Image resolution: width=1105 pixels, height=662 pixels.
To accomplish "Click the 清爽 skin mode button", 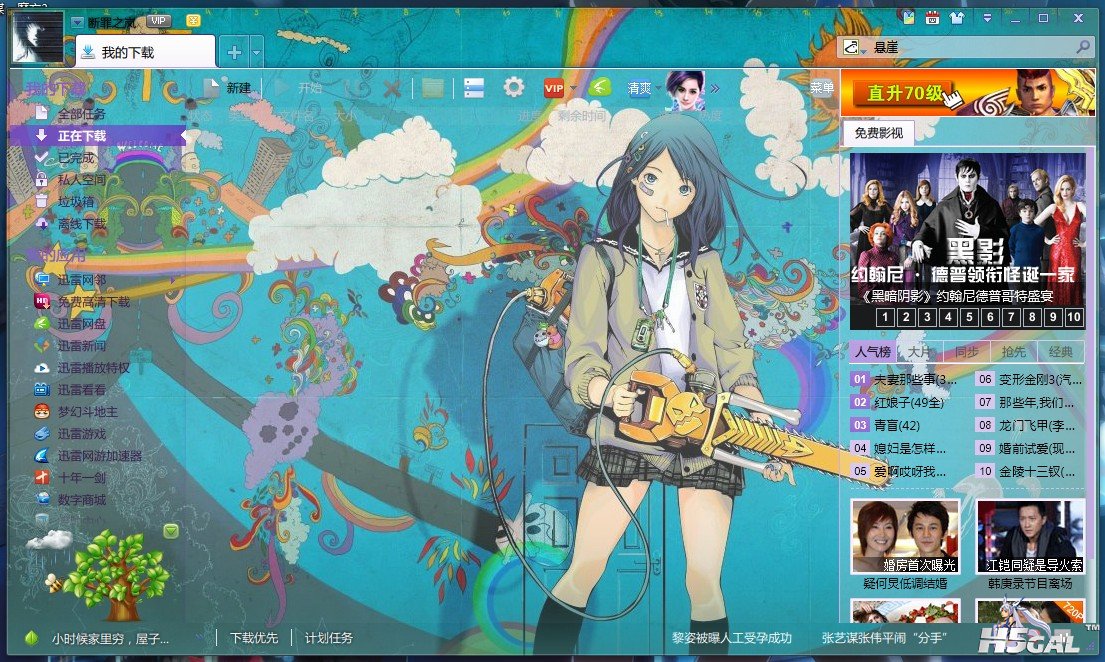I will coord(639,88).
